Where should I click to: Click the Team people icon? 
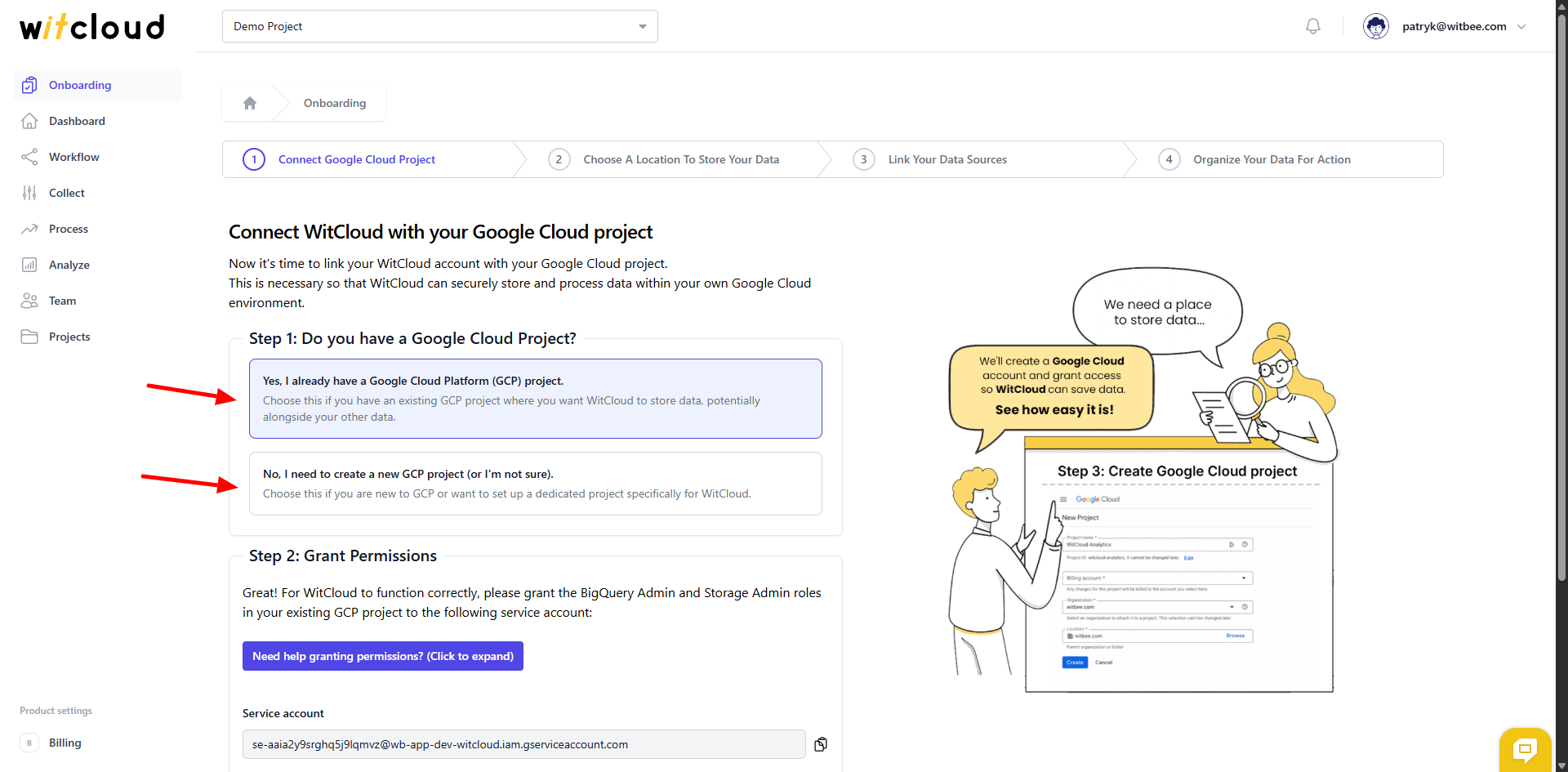pyautogui.click(x=29, y=301)
